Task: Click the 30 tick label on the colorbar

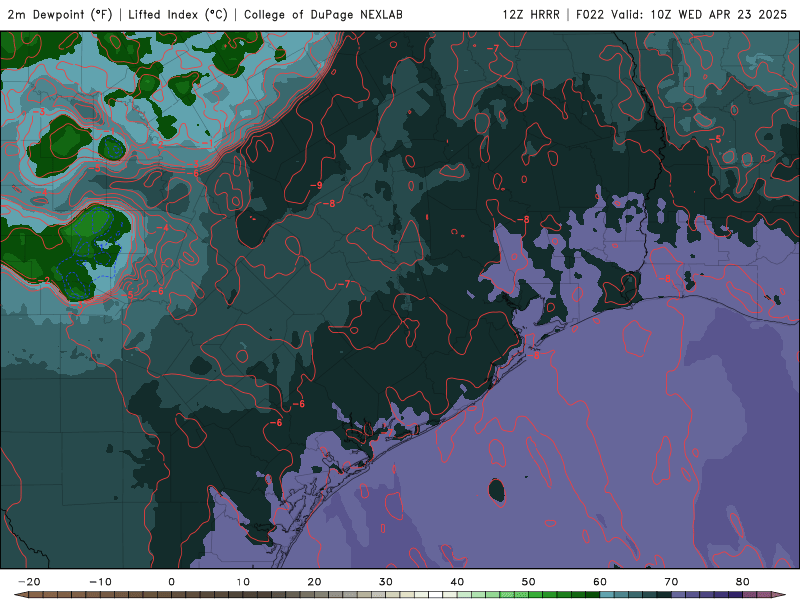Action: tap(386, 582)
